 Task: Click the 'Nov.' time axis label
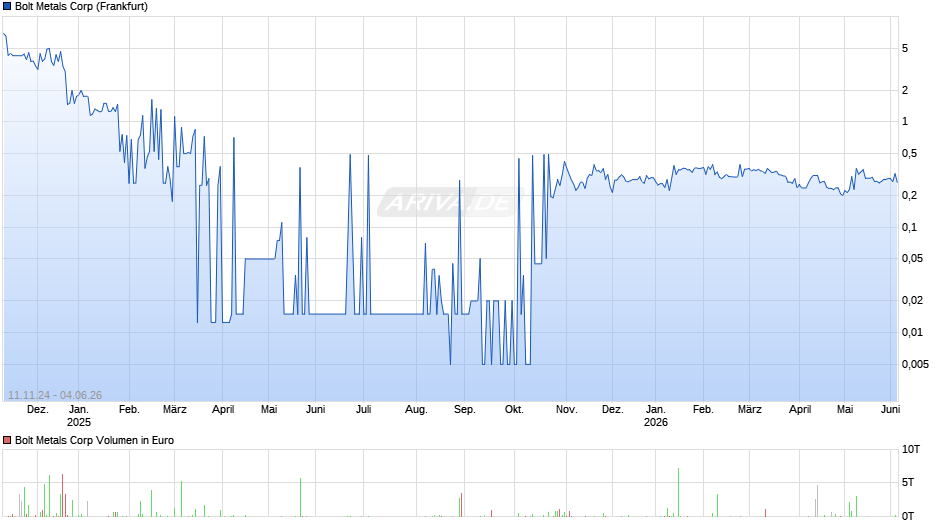pyautogui.click(x=567, y=410)
